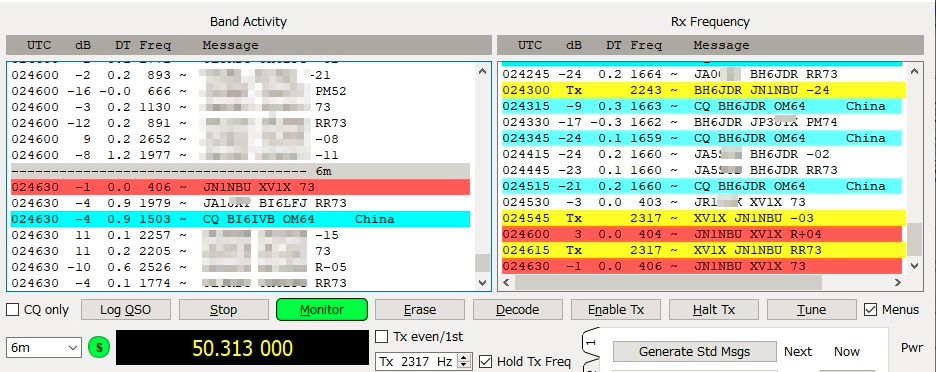Click the green S status indicator icon

(x=99, y=348)
